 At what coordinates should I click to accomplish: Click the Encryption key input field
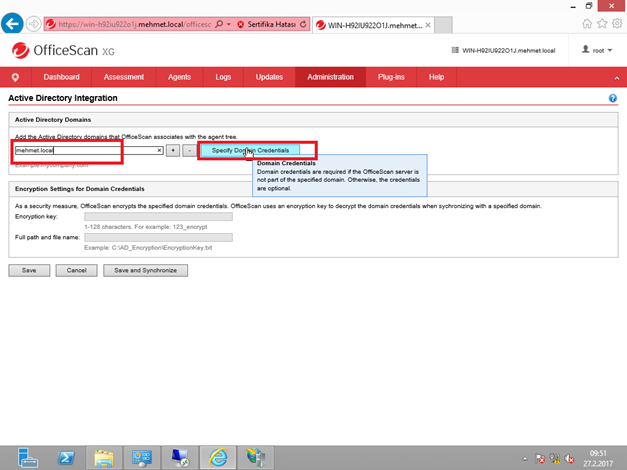pos(158,216)
